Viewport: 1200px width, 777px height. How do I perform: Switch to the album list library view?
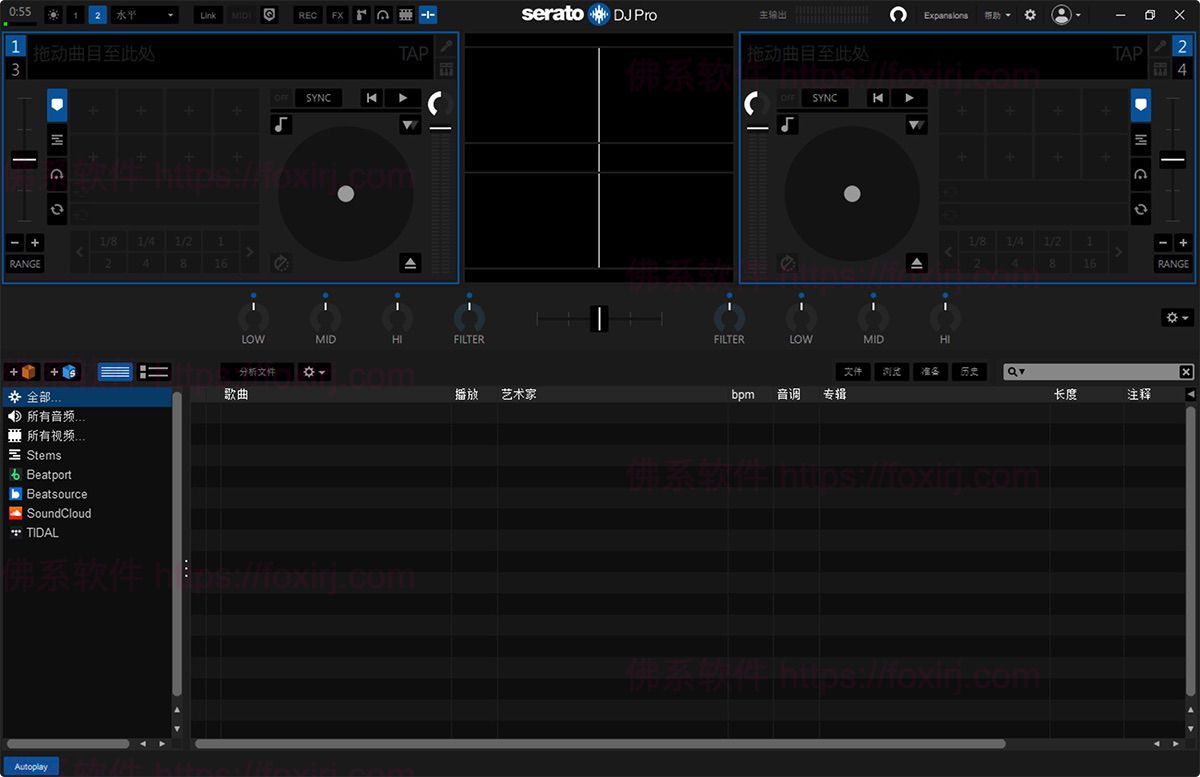coord(152,371)
